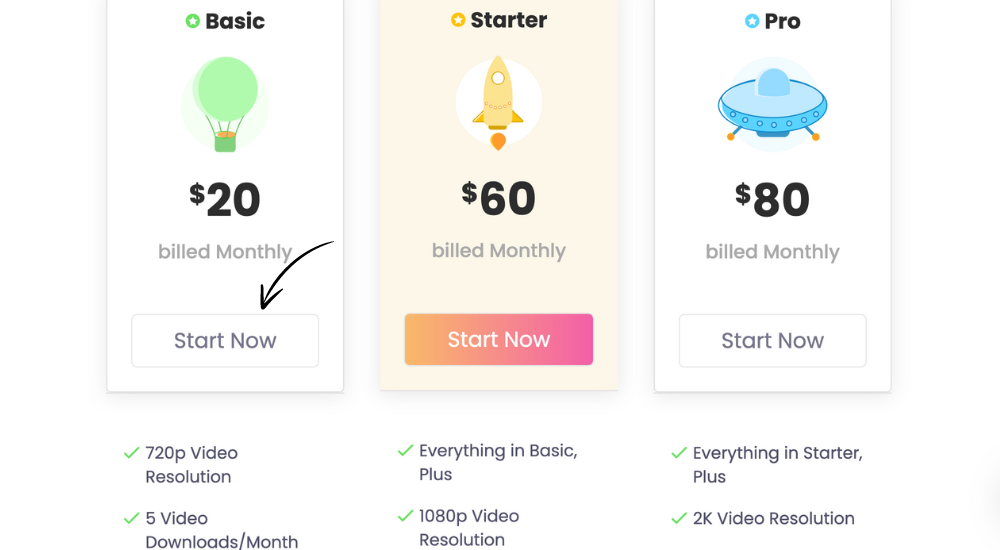Choose the Starter plan's gradient Start Now button

click(499, 339)
